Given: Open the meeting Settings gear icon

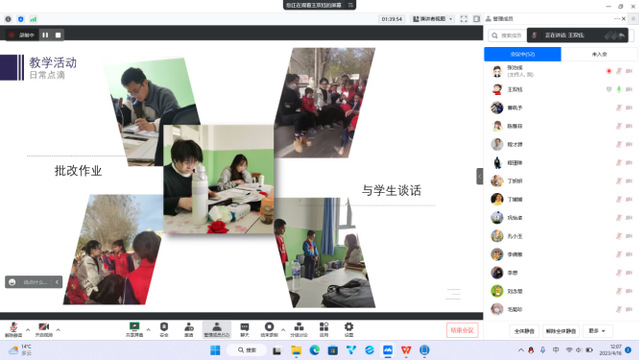Looking at the screenshot, I should pos(349,329).
